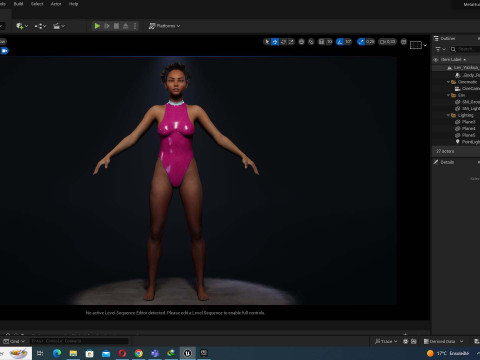
Task: Click the Outliner search field
Action: (x=465, y=49)
